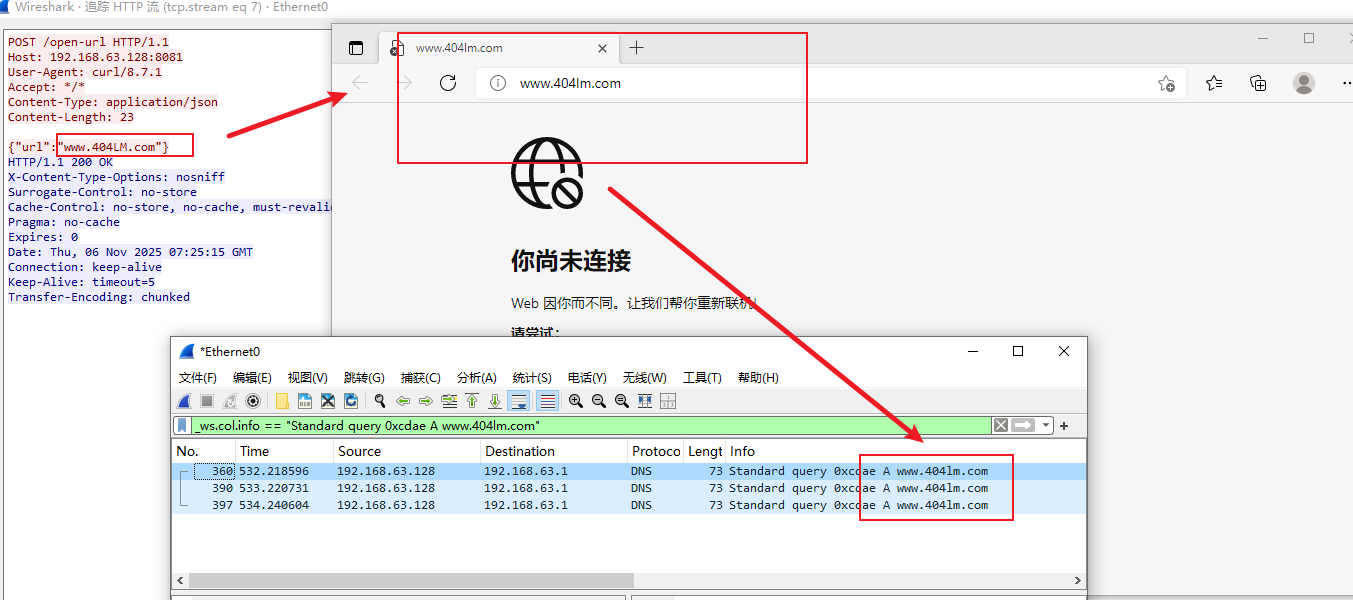Image resolution: width=1353 pixels, height=600 pixels.
Task: Select packet number 390 row
Action: pyautogui.click(x=629, y=488)
